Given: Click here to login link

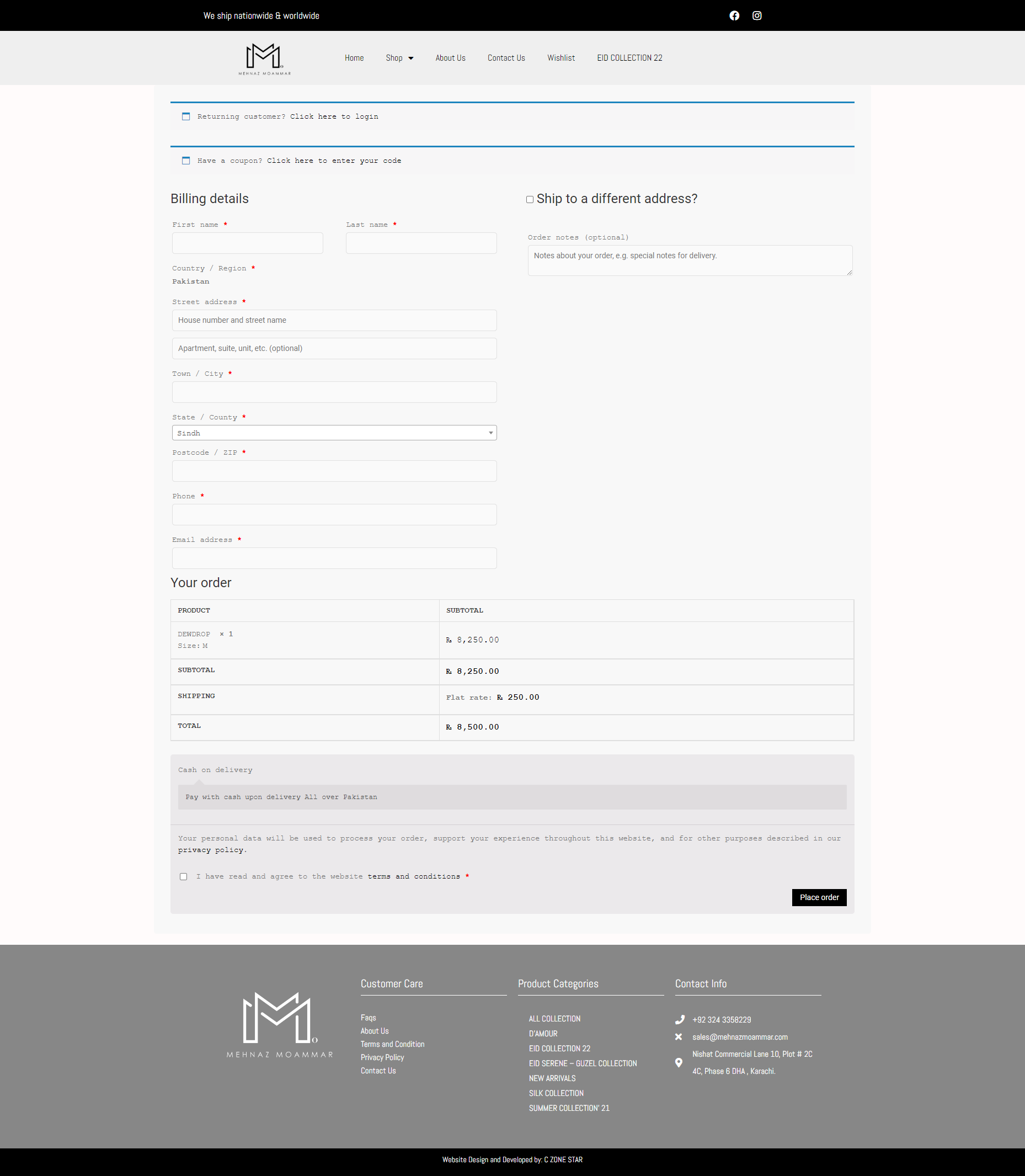Looking at the screenshot, I should pos(333,117).
